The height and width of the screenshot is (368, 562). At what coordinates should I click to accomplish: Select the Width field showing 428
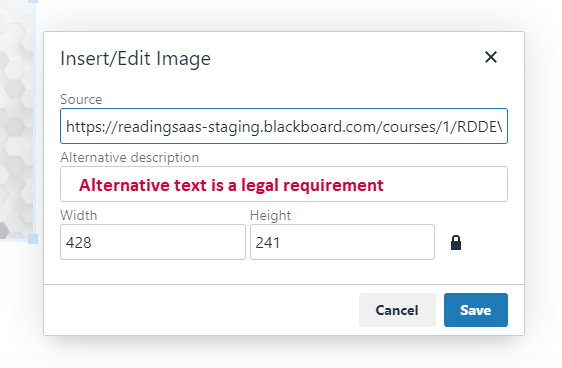(x=153, y=242)
